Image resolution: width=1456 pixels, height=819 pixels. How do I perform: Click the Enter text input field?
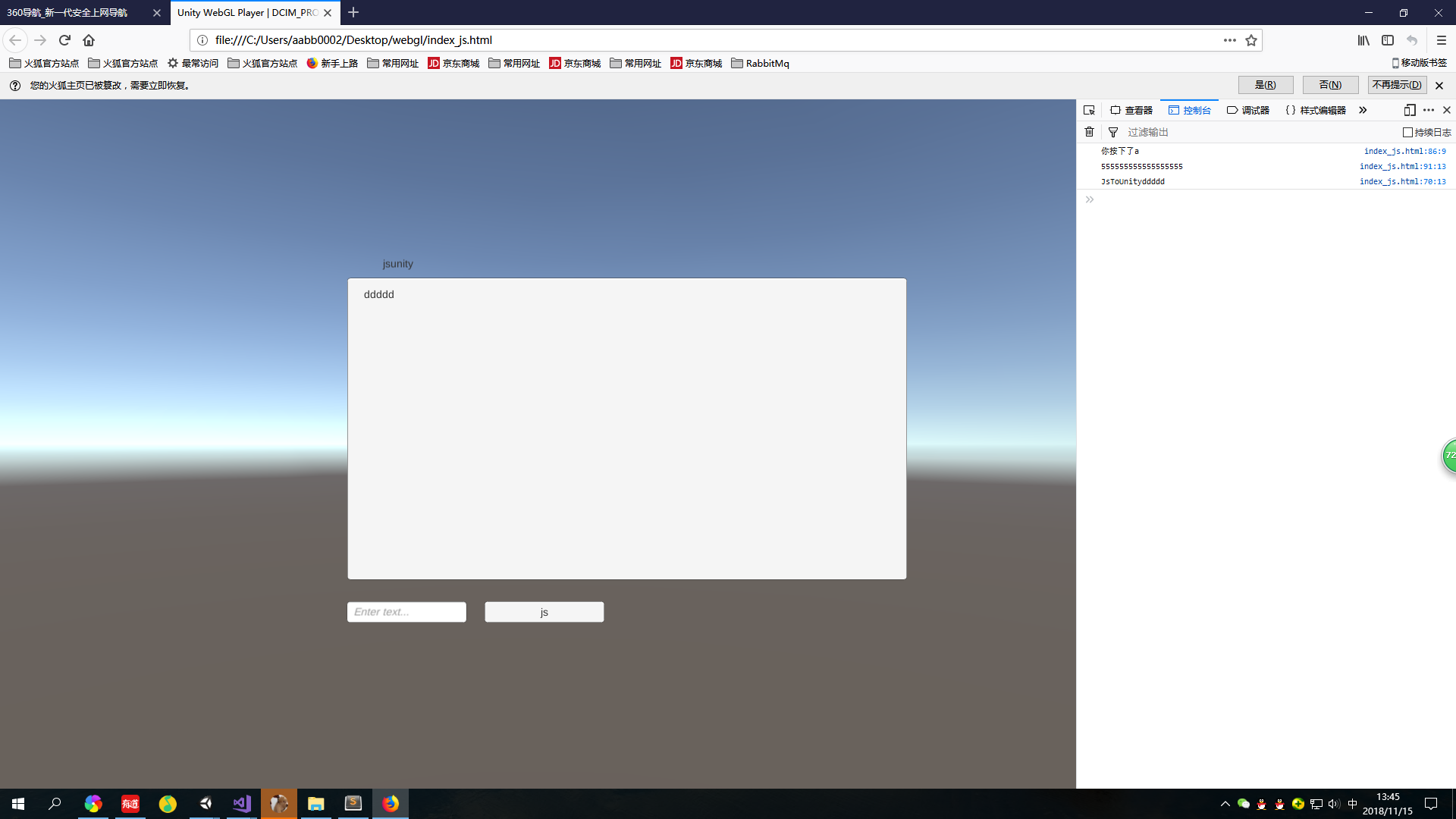coord(406,612)
